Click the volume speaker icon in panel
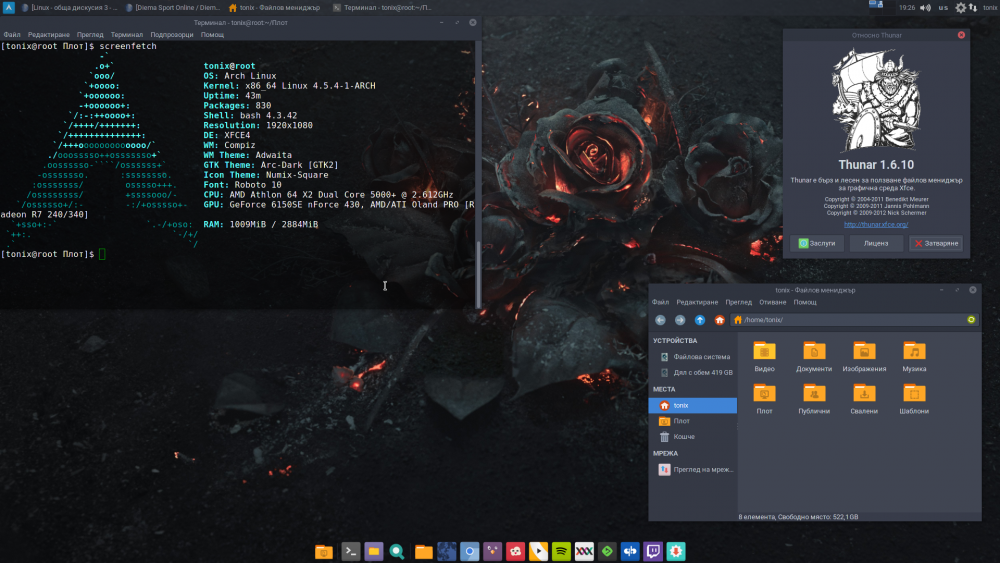The height and width of the screenshot is (563, 1000). pos(925,8)
